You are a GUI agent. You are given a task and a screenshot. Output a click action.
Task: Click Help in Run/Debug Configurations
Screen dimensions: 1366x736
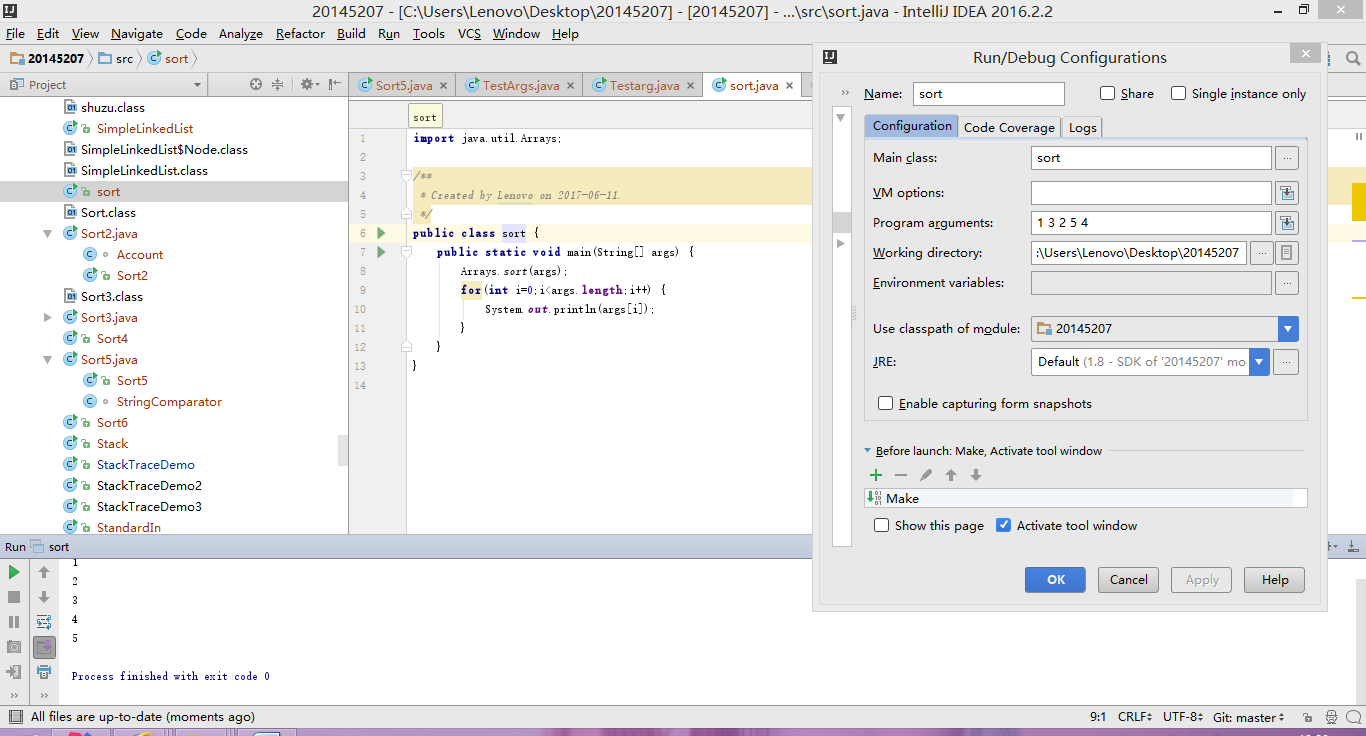(x=1275, y=580)
